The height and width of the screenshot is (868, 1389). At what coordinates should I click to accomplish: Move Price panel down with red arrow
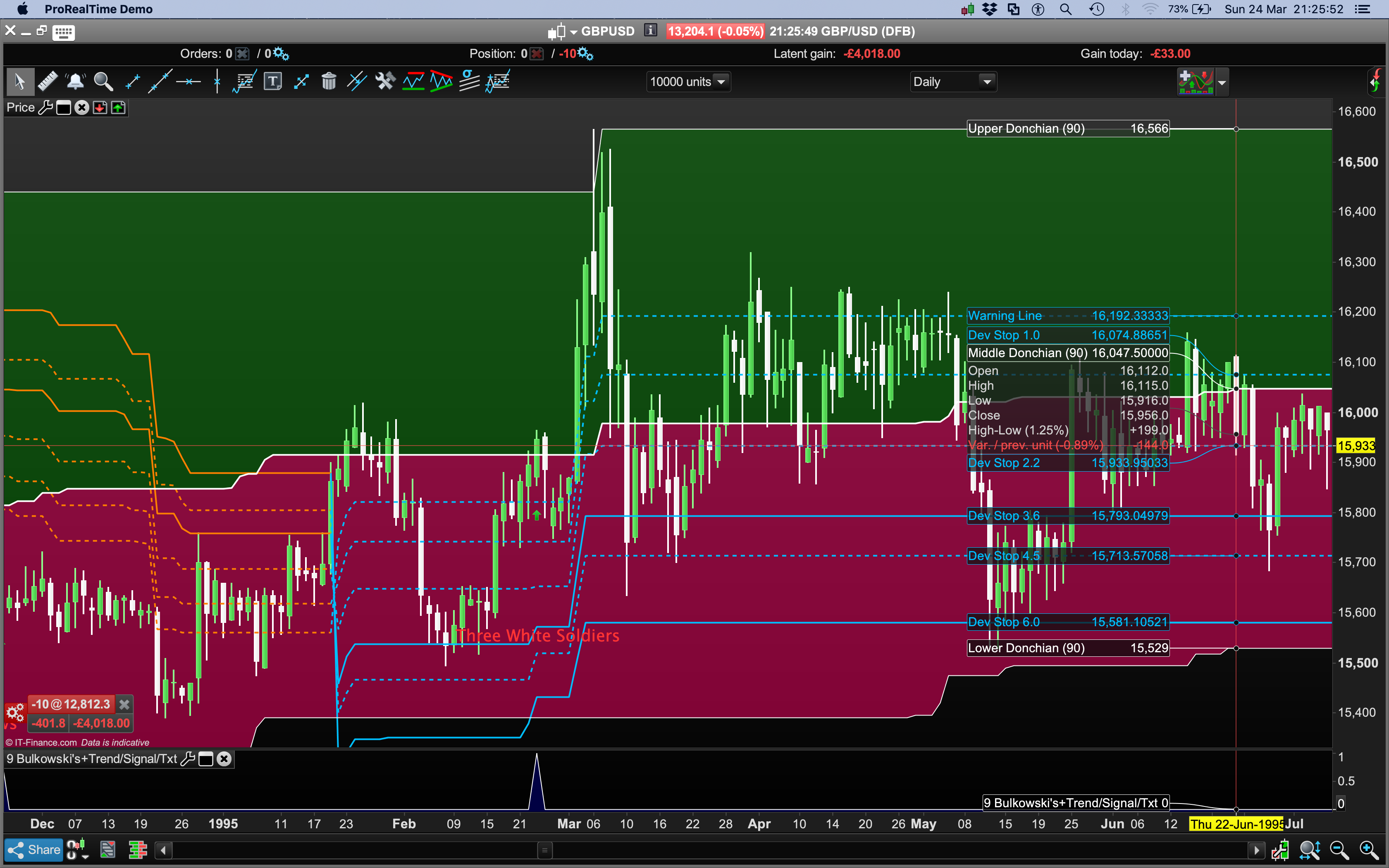point(100,108)
